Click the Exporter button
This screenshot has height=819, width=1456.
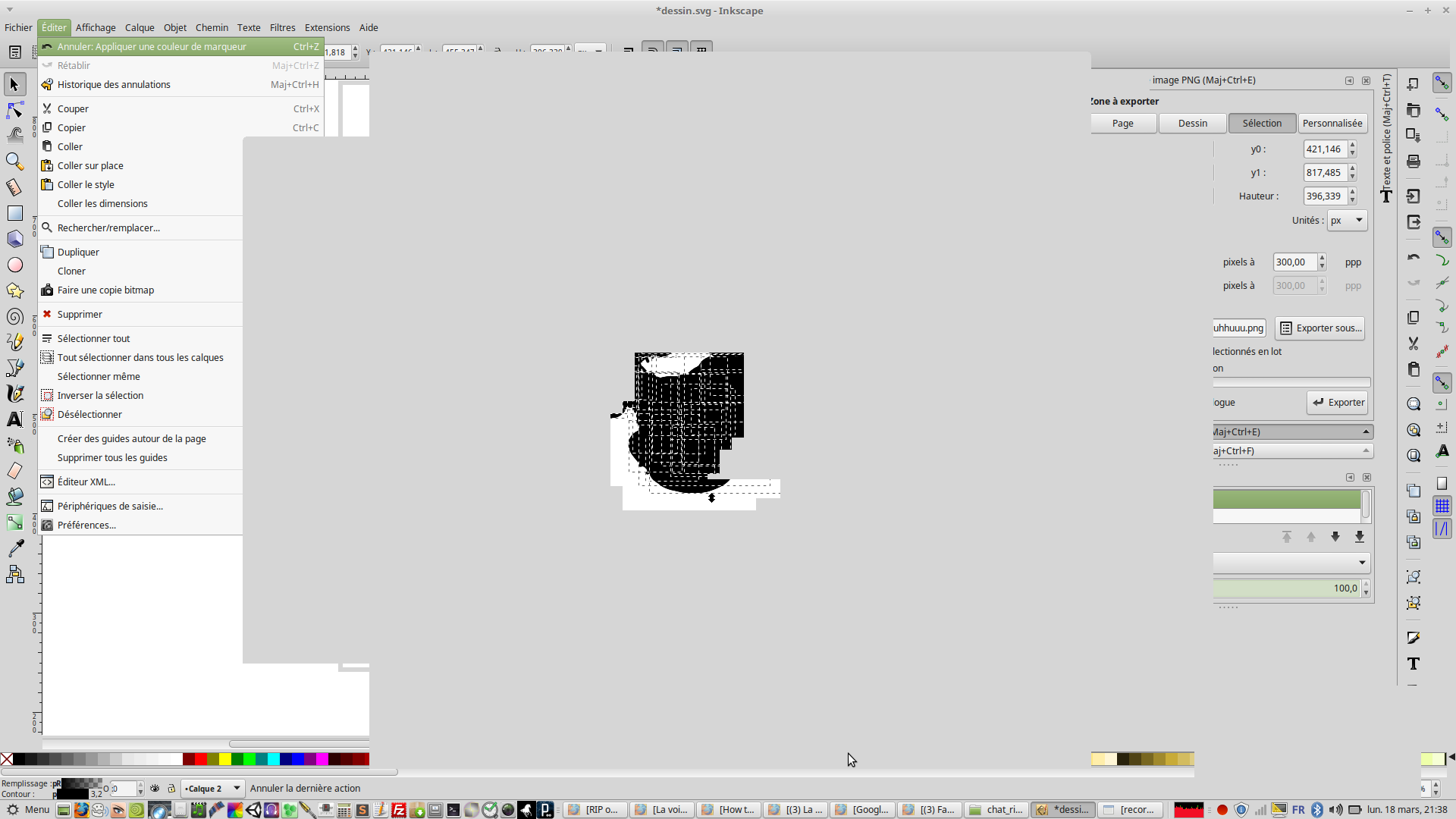tap(1338, 403)
